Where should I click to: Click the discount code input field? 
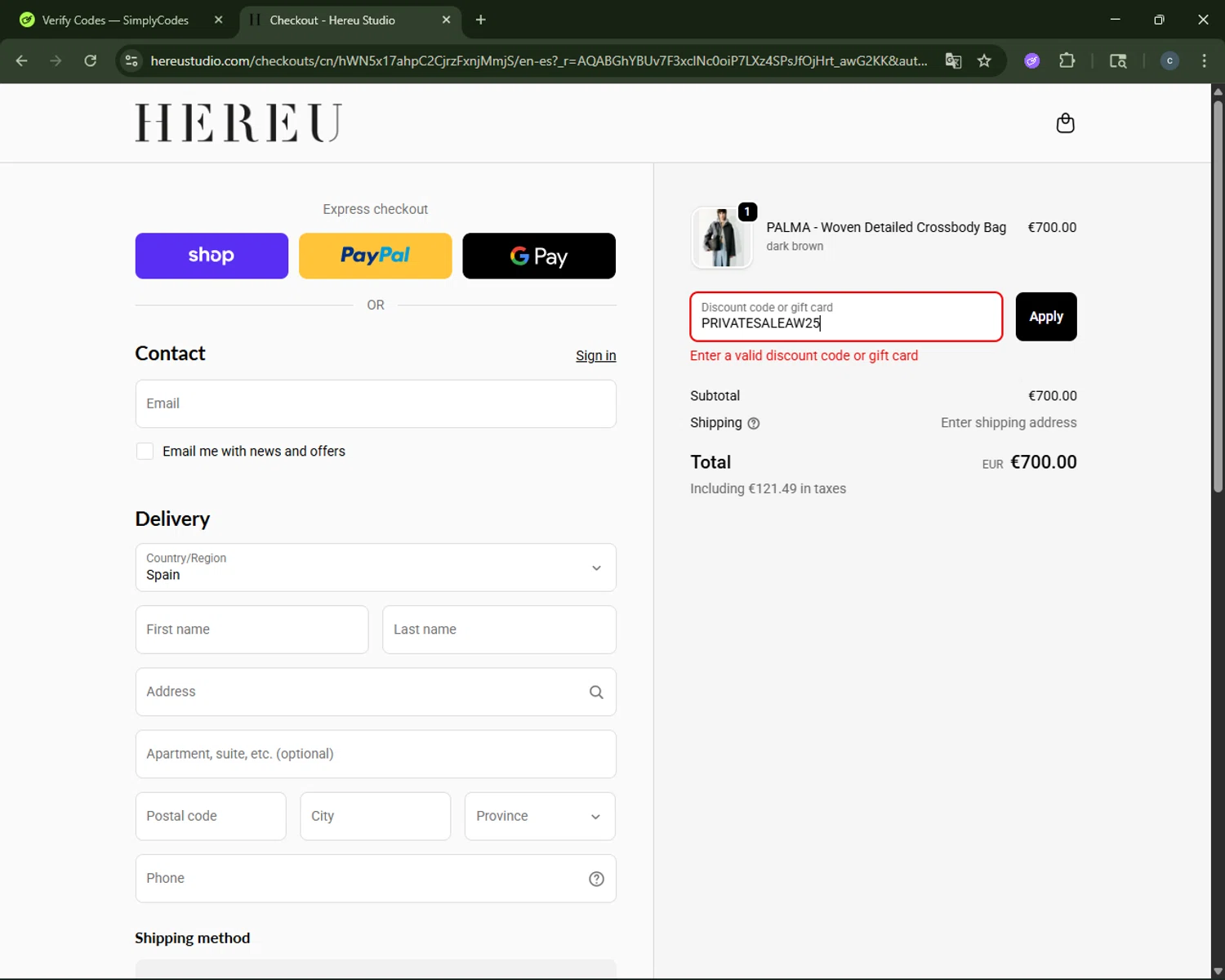846,317
